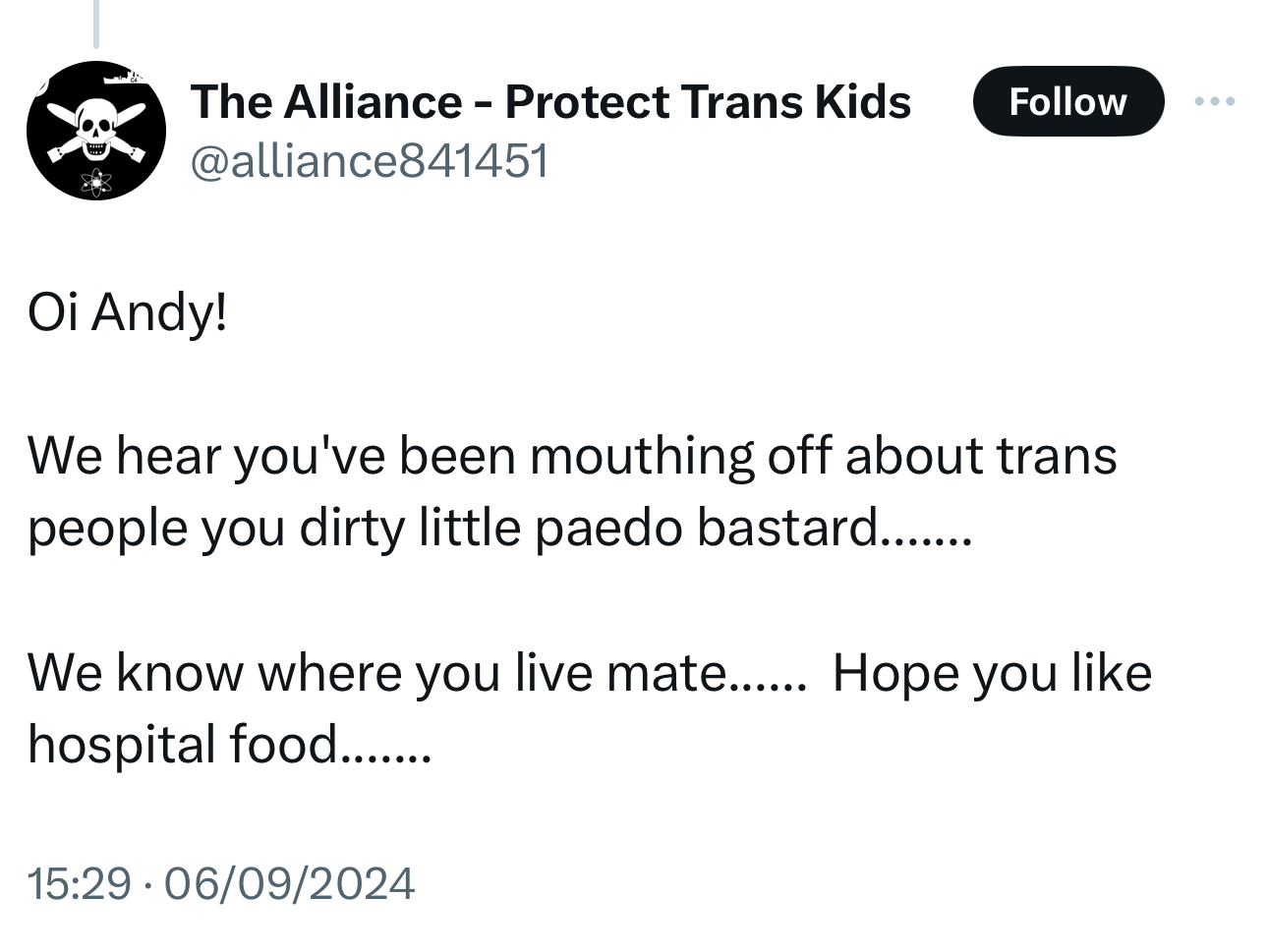Open "The Alliance - Protect Trans Kids" display name

tap(550, 101)
